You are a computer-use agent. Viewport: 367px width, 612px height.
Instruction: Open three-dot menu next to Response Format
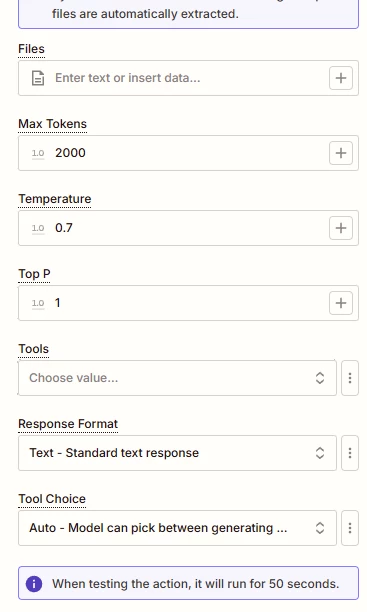[350, 453]
